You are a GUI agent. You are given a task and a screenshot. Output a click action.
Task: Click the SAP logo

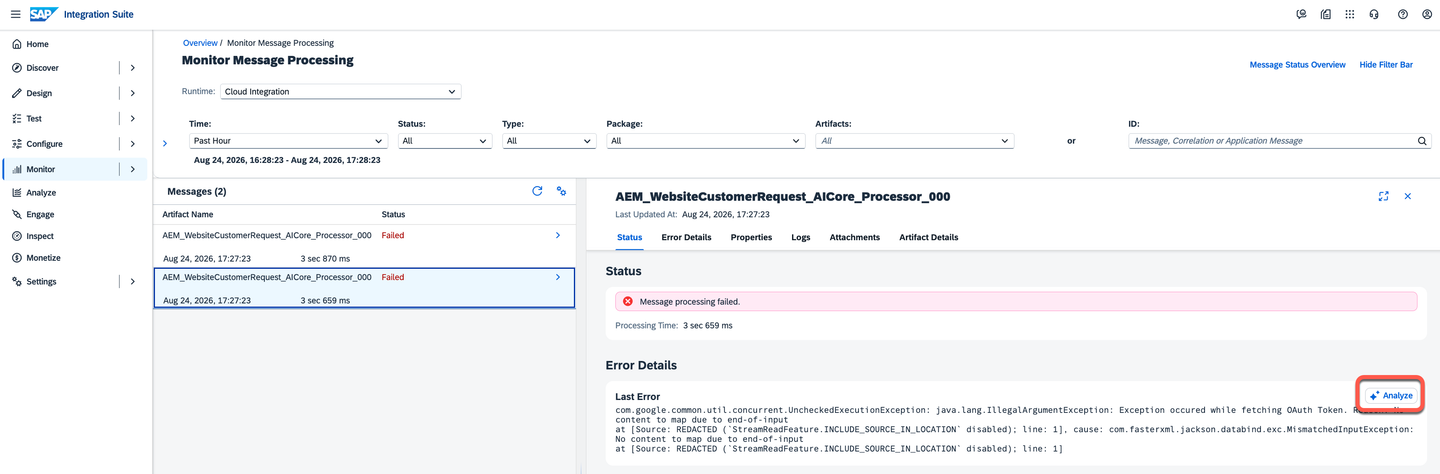coord(43,14)
